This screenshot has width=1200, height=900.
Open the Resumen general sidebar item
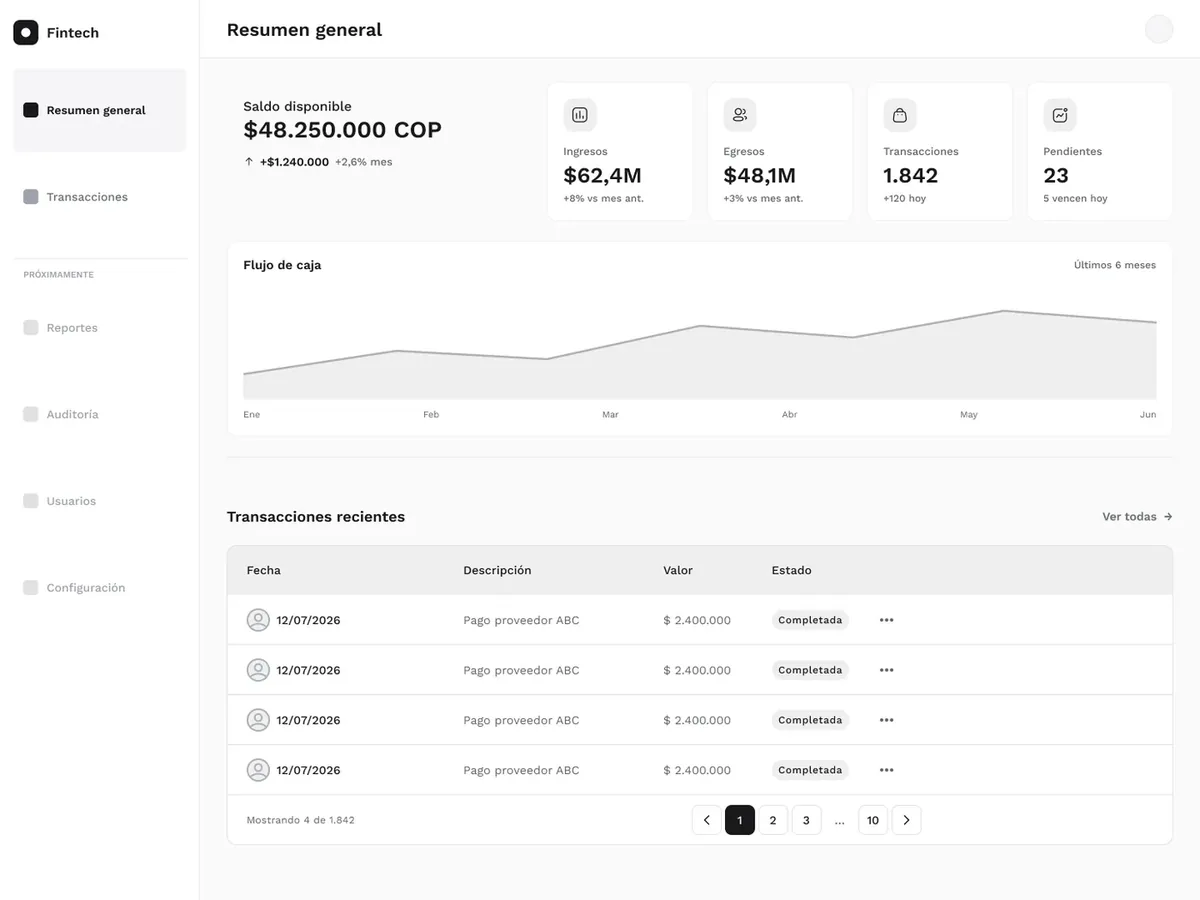pos(100,110)
